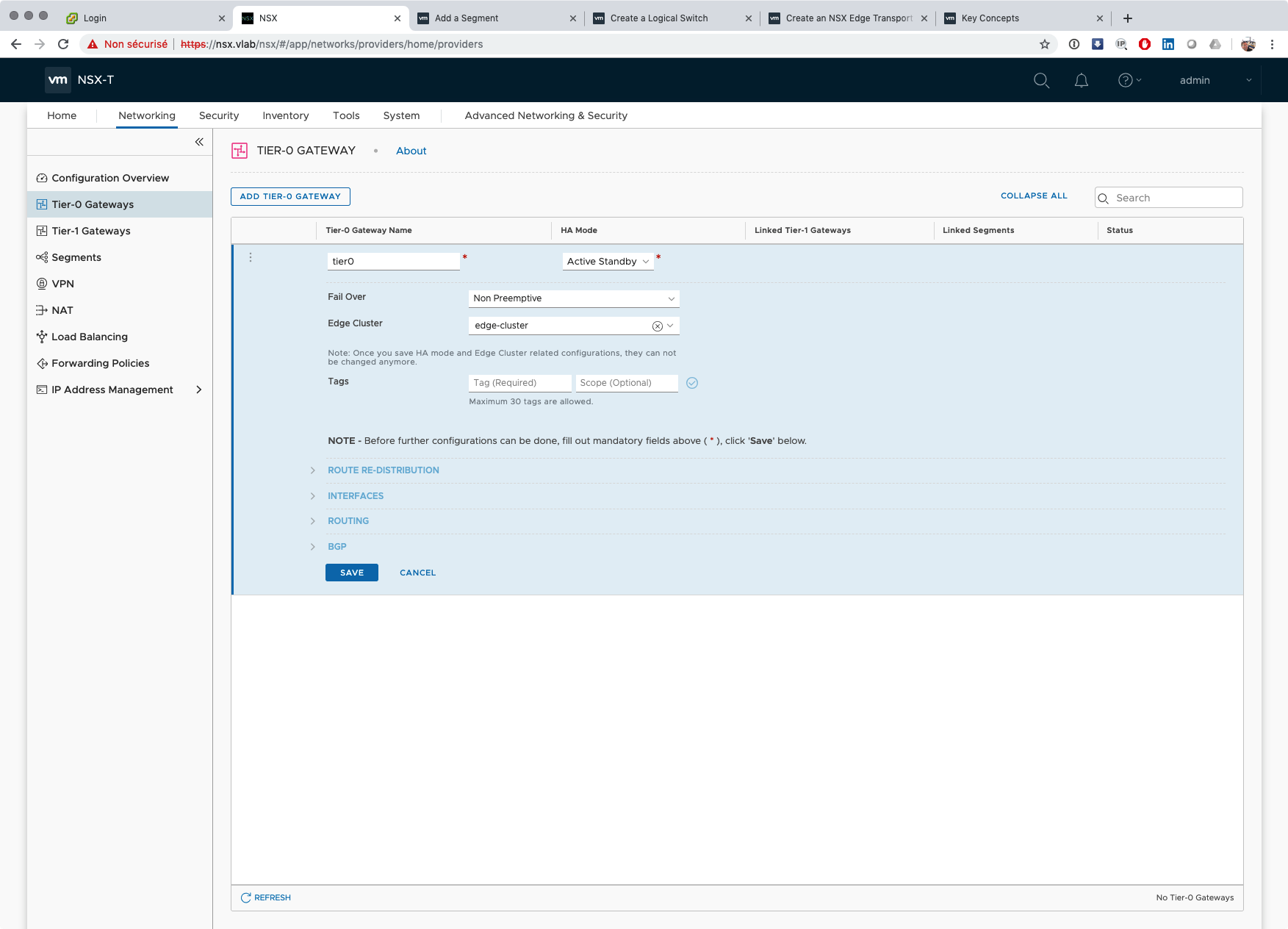Open the notifications bell icon
1288x929 pixels.
1081,80
